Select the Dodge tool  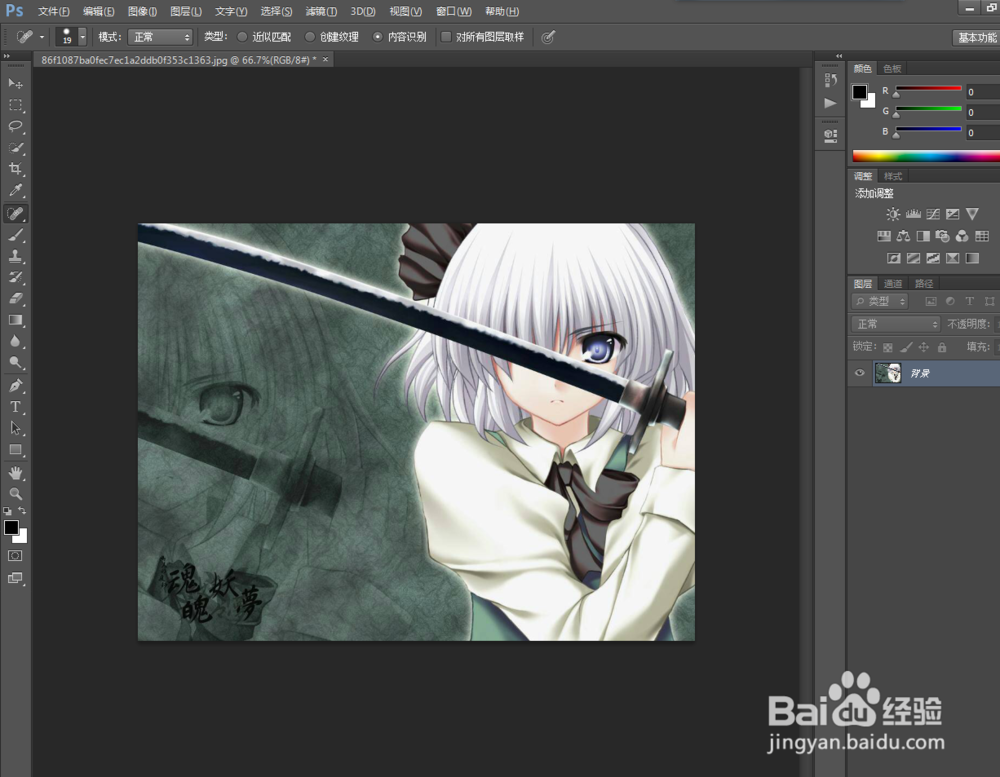click(15, 362)
